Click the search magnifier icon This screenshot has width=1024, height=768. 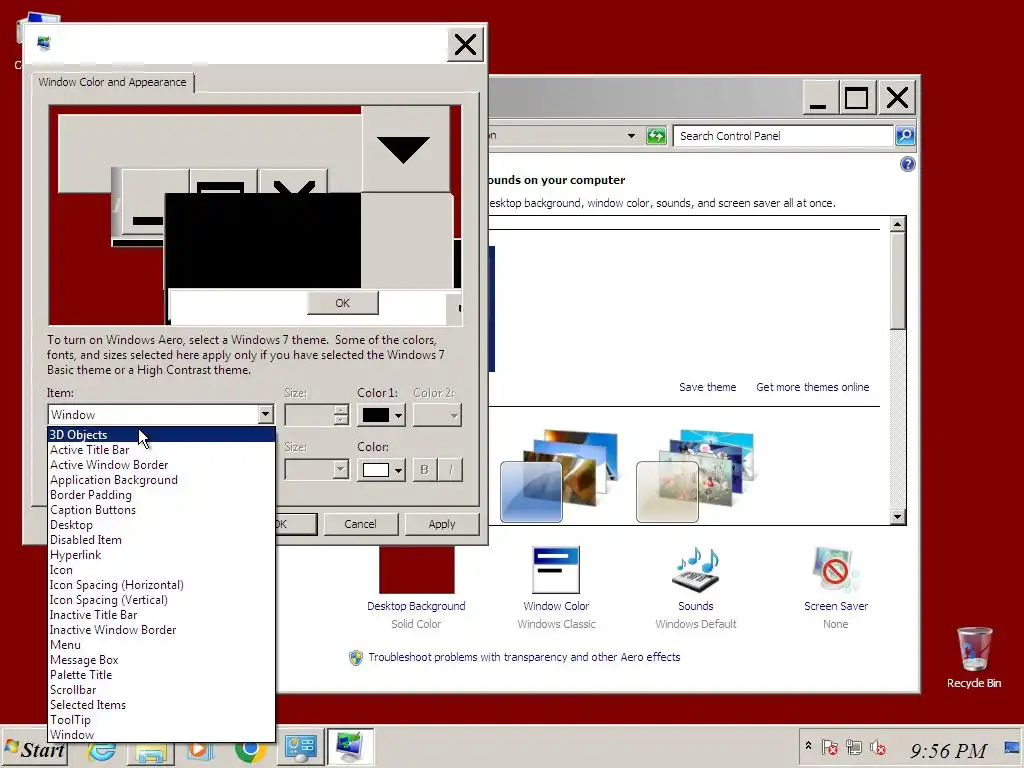point(904,136)
